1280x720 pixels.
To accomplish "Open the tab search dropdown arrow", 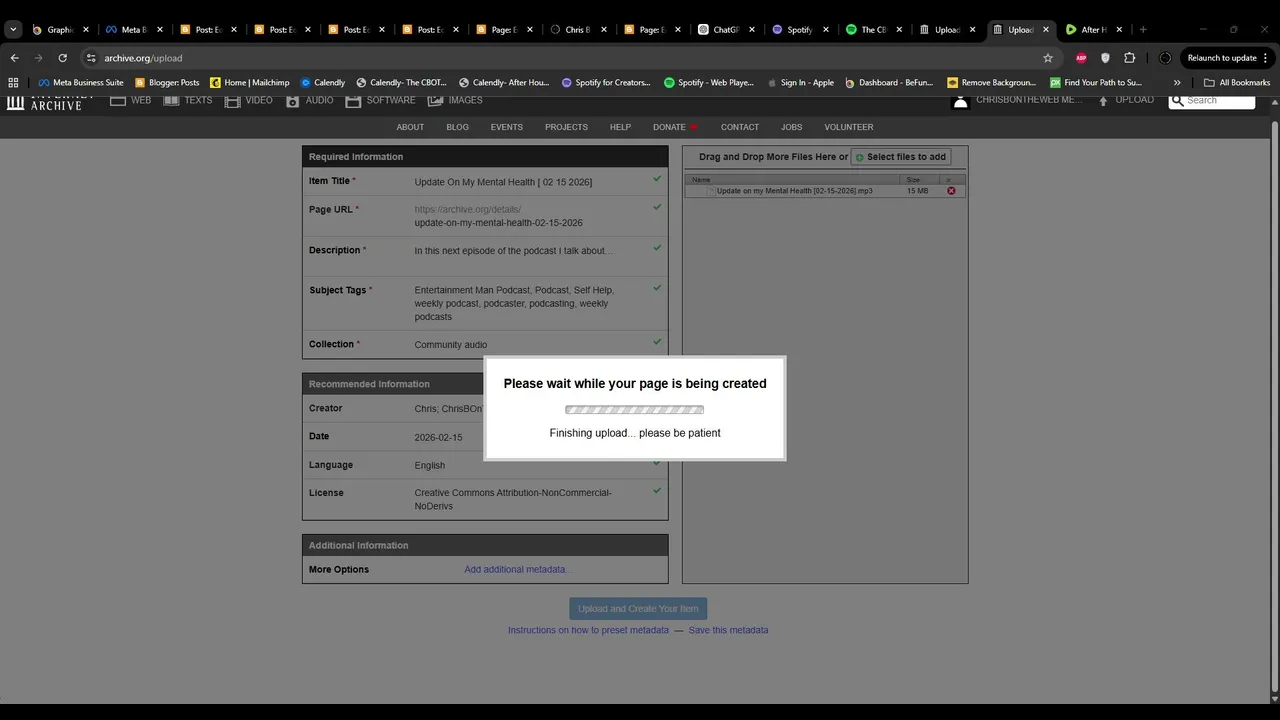I will [13, 29].
